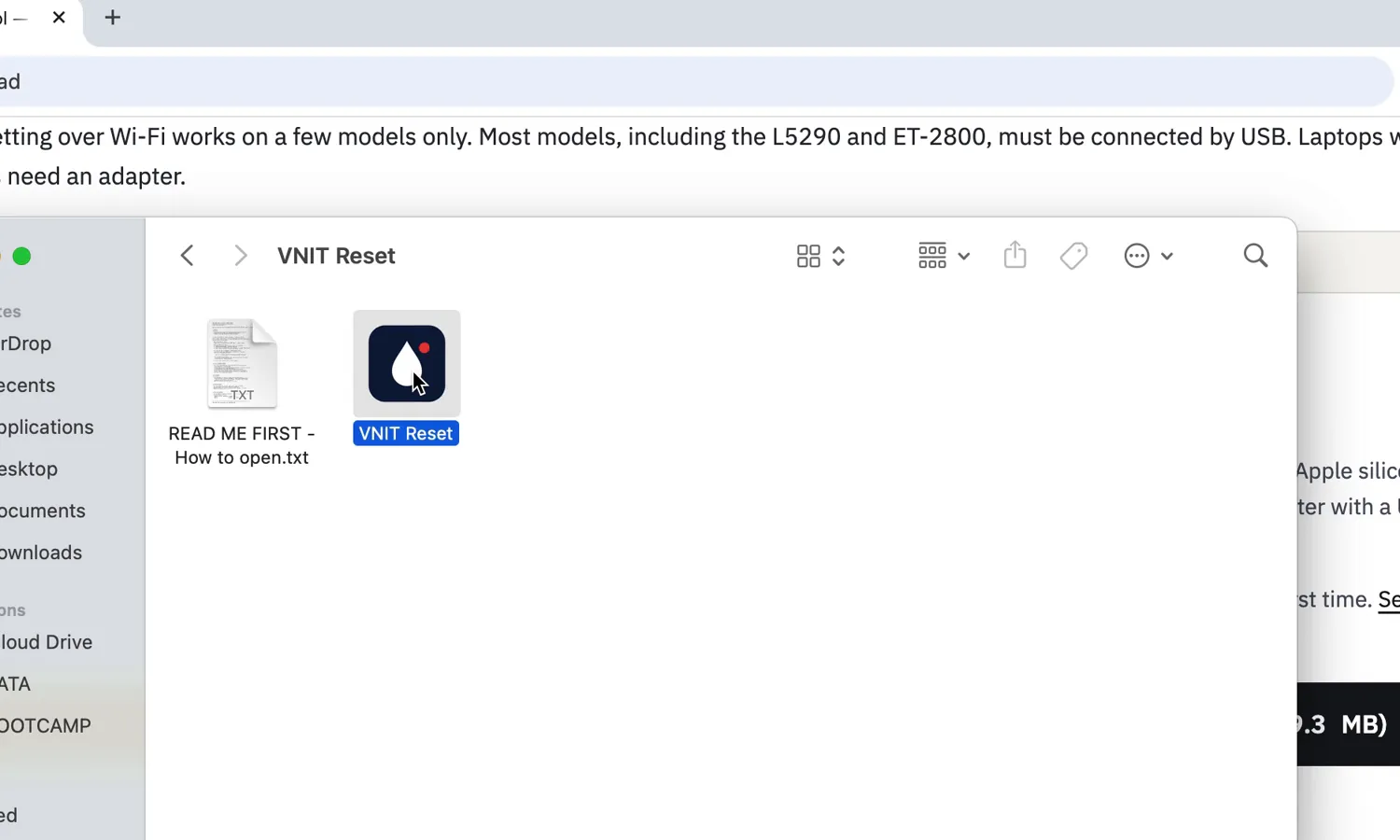Click the Tags icon in Finder toolbar
Screen dimensions: 1400x840
coord(1074,256)
